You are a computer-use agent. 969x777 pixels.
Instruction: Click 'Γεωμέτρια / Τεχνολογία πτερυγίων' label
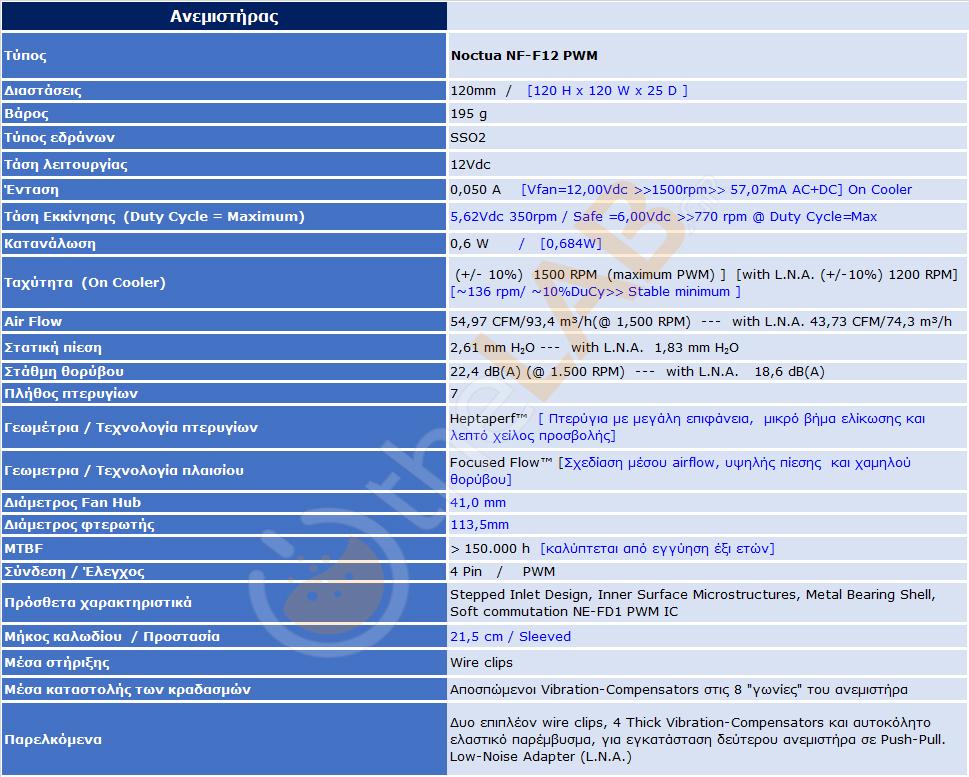(x=130, y=428)
